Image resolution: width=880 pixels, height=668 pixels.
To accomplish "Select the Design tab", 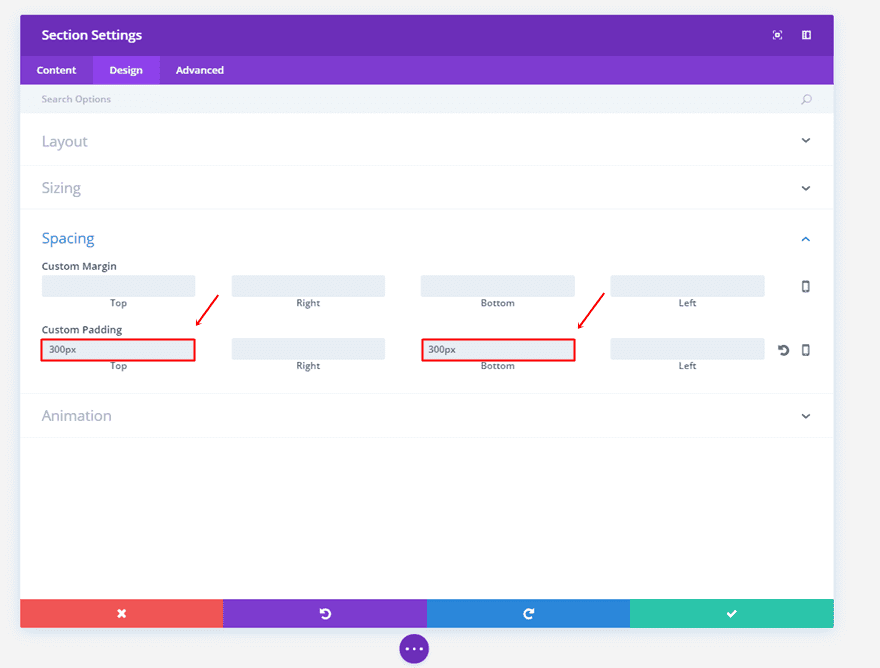I will pos(126,70).
